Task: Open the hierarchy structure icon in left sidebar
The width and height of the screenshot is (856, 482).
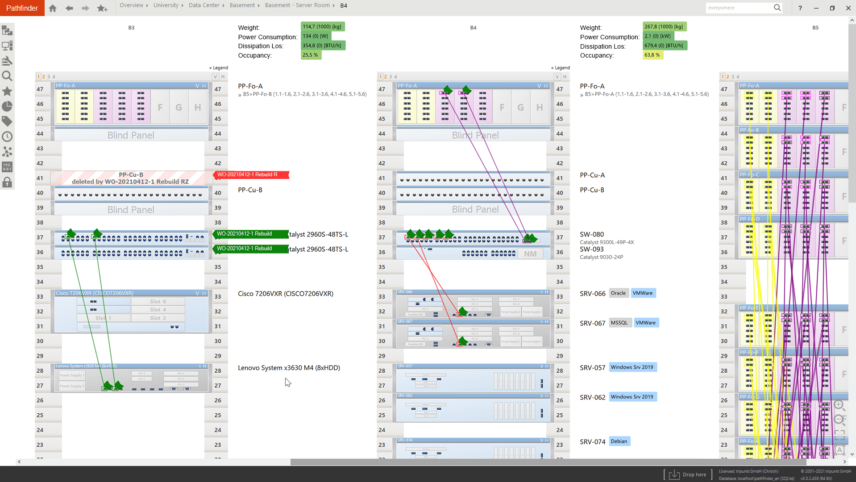Action: 7,31
